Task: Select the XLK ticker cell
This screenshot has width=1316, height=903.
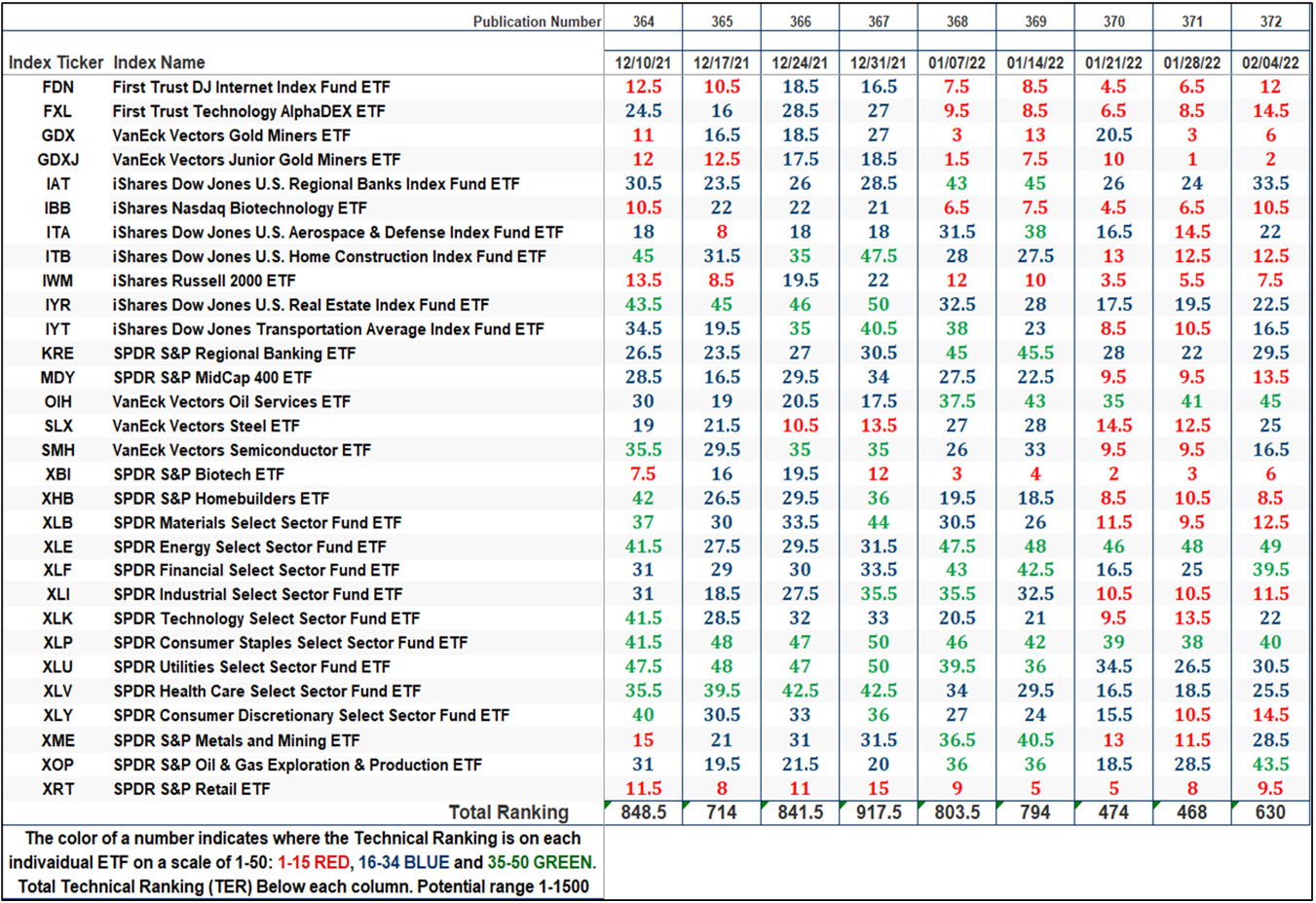Action: 57,619
